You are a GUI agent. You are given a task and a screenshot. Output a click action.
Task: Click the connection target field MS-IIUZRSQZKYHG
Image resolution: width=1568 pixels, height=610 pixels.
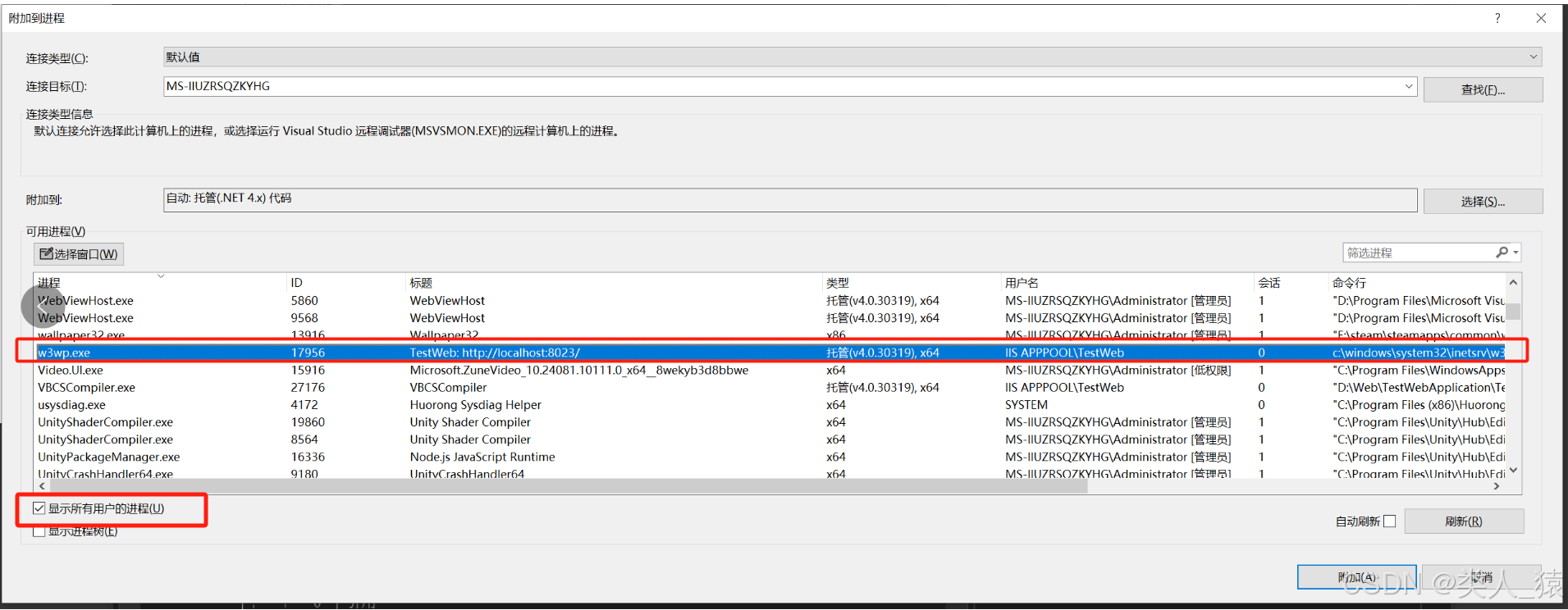click(782, 86)
